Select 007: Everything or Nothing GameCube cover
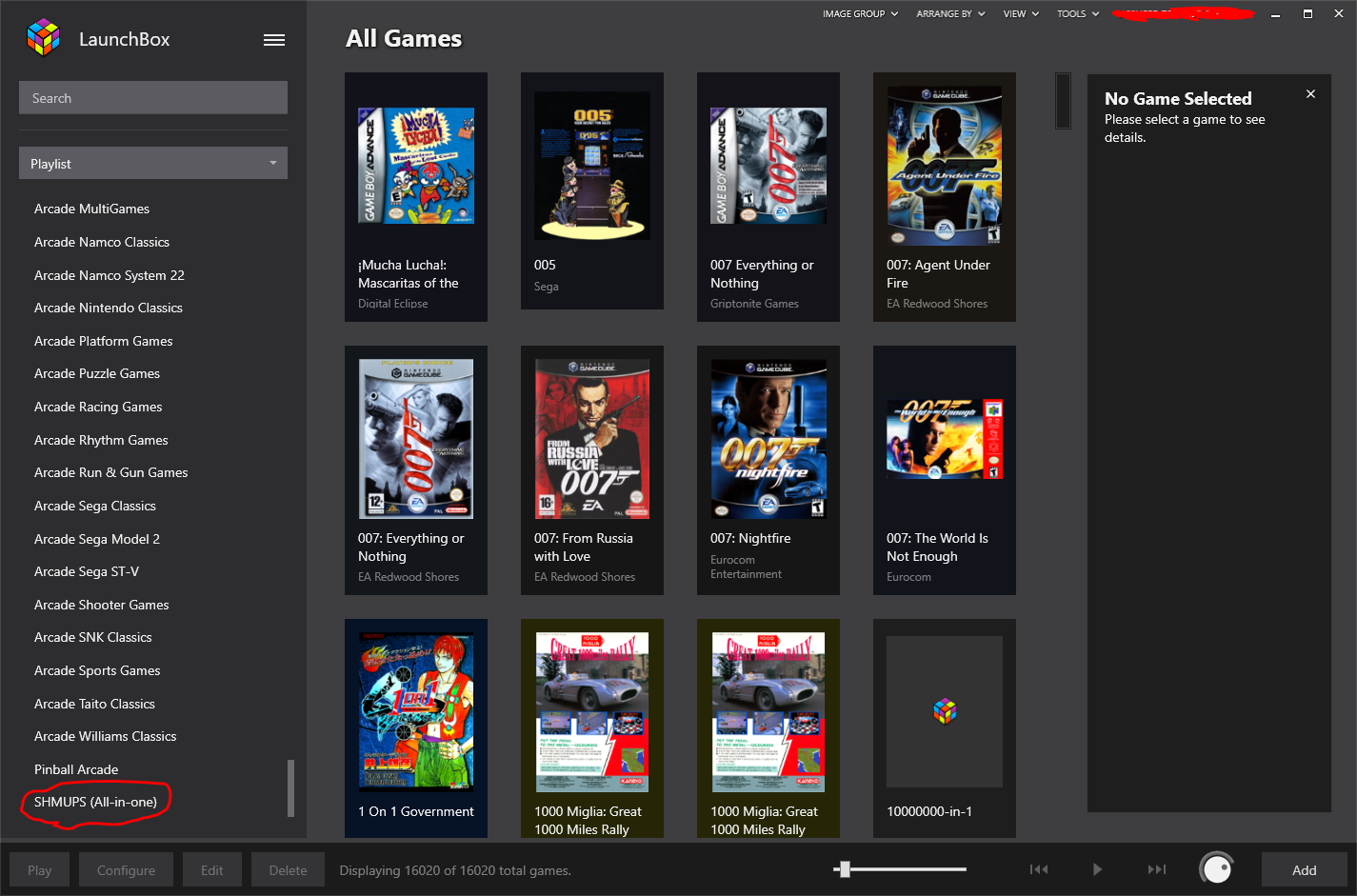This screenshot has height=896, width=1357. point(416,439)
